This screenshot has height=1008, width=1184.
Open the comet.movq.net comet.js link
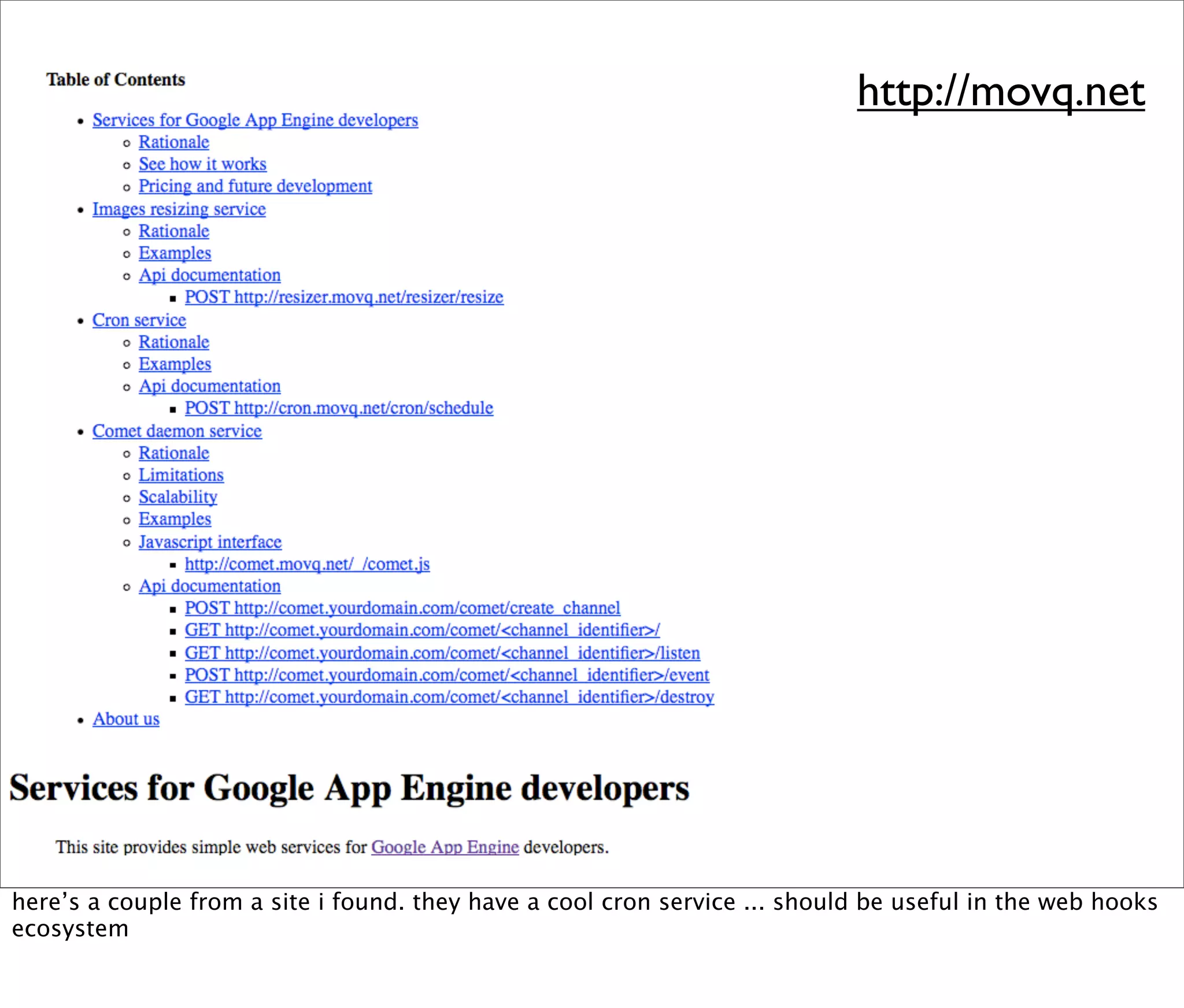(x=307, y=564)
